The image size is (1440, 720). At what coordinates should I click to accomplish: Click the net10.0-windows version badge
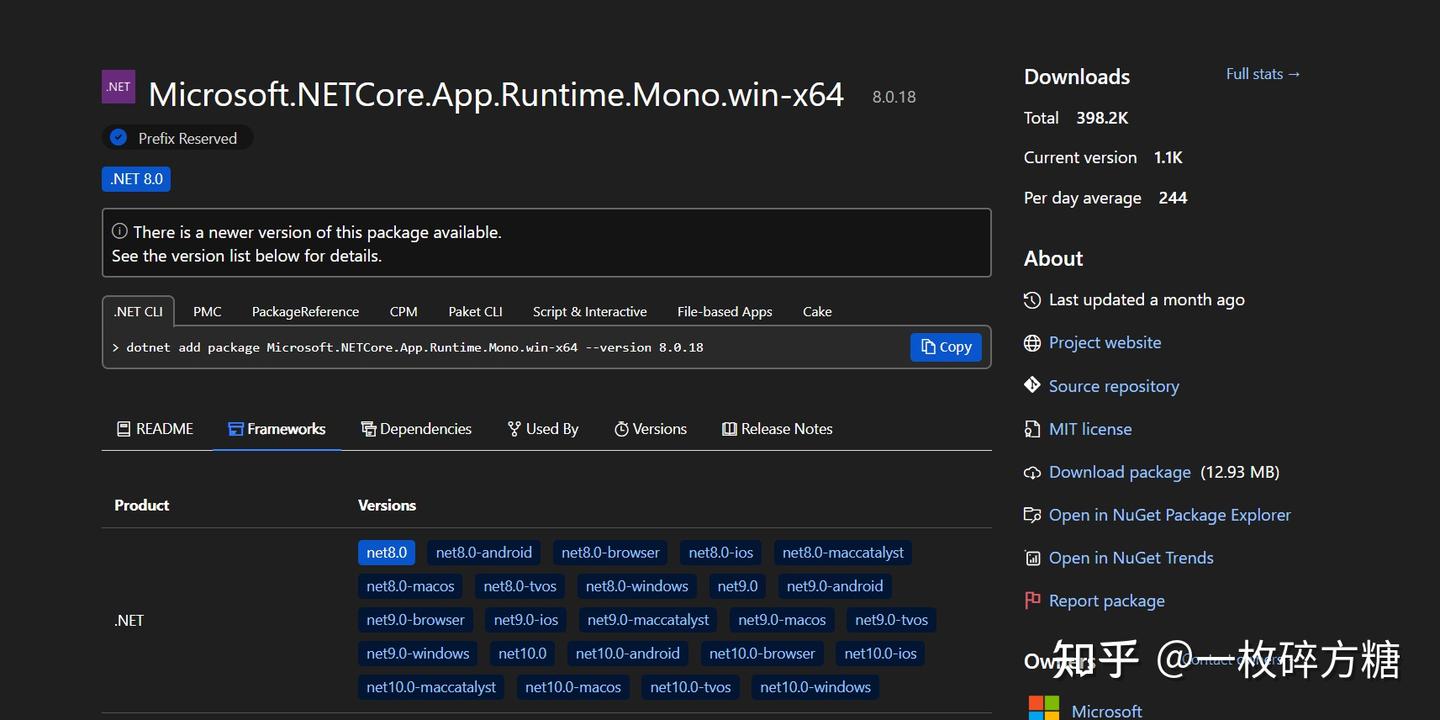click(x=815, y=687)
